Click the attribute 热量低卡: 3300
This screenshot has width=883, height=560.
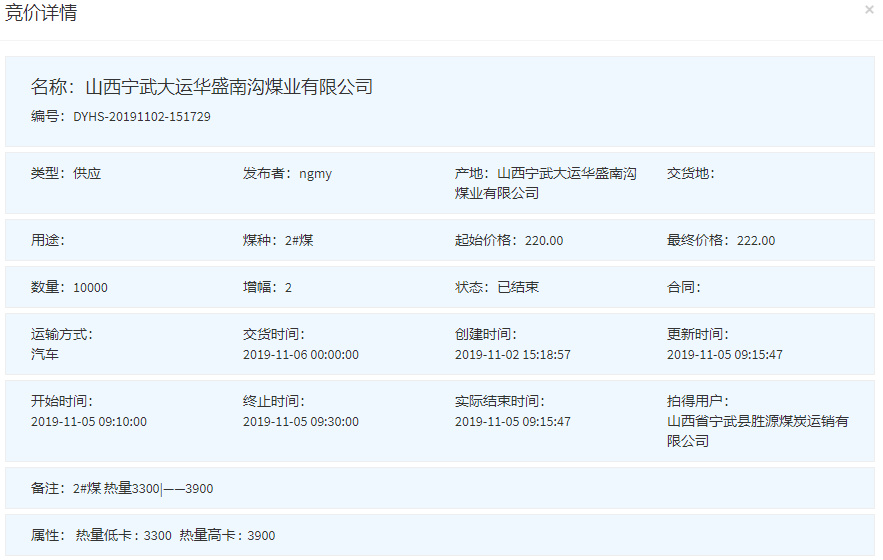coord(123,535)
